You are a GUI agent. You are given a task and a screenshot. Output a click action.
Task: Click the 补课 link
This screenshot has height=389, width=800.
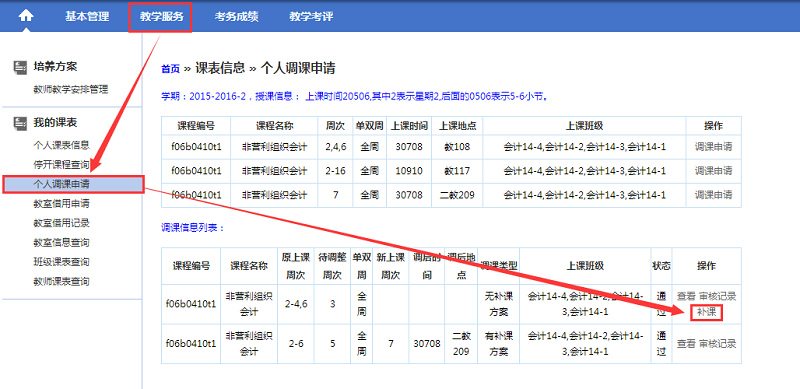pos(707,313)
